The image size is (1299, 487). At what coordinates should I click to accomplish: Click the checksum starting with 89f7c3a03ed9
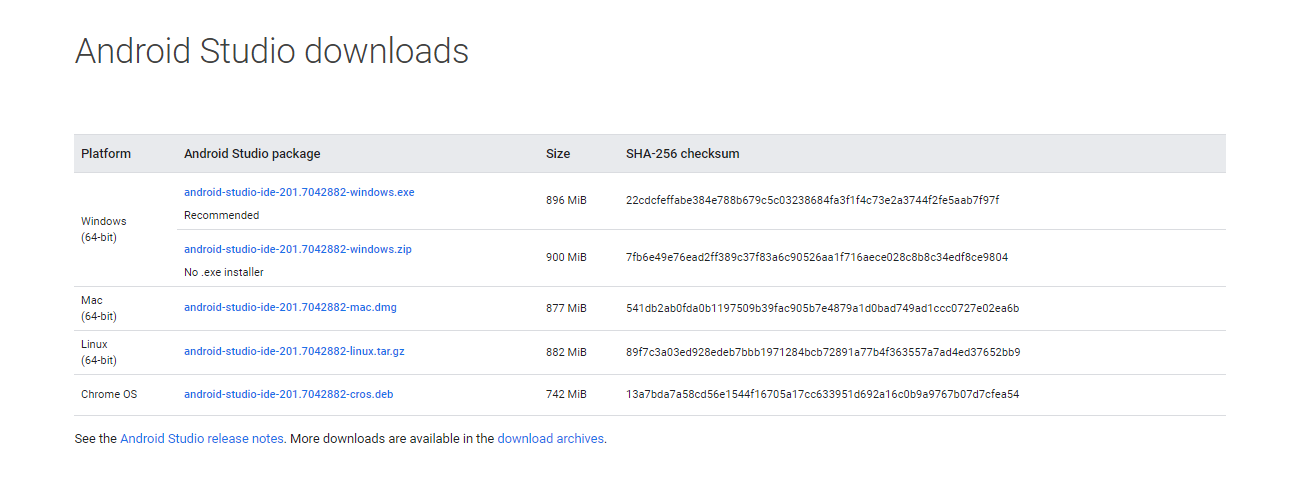[823, 352]
